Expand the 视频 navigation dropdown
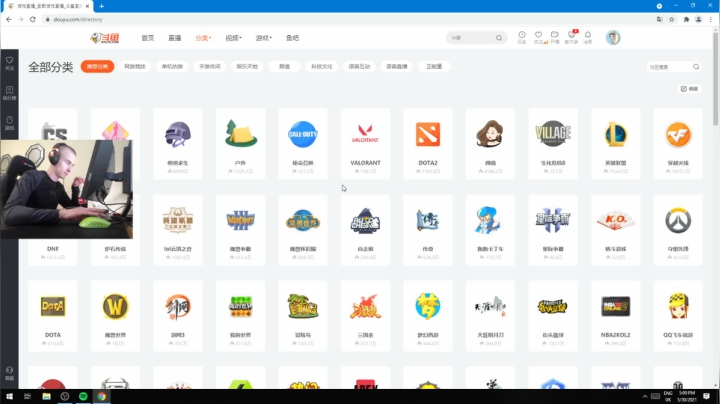Image resolution: width=720 pixels, height=404 pixels. coord(233,38)
